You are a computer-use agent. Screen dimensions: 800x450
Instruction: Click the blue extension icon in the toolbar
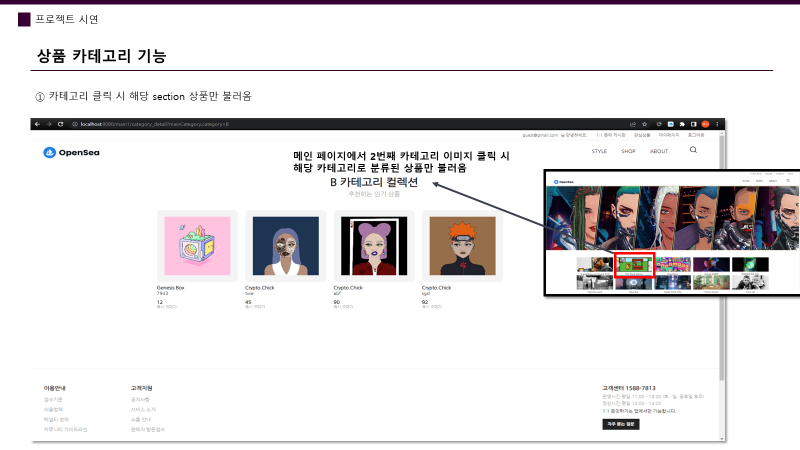click(670, 124)
